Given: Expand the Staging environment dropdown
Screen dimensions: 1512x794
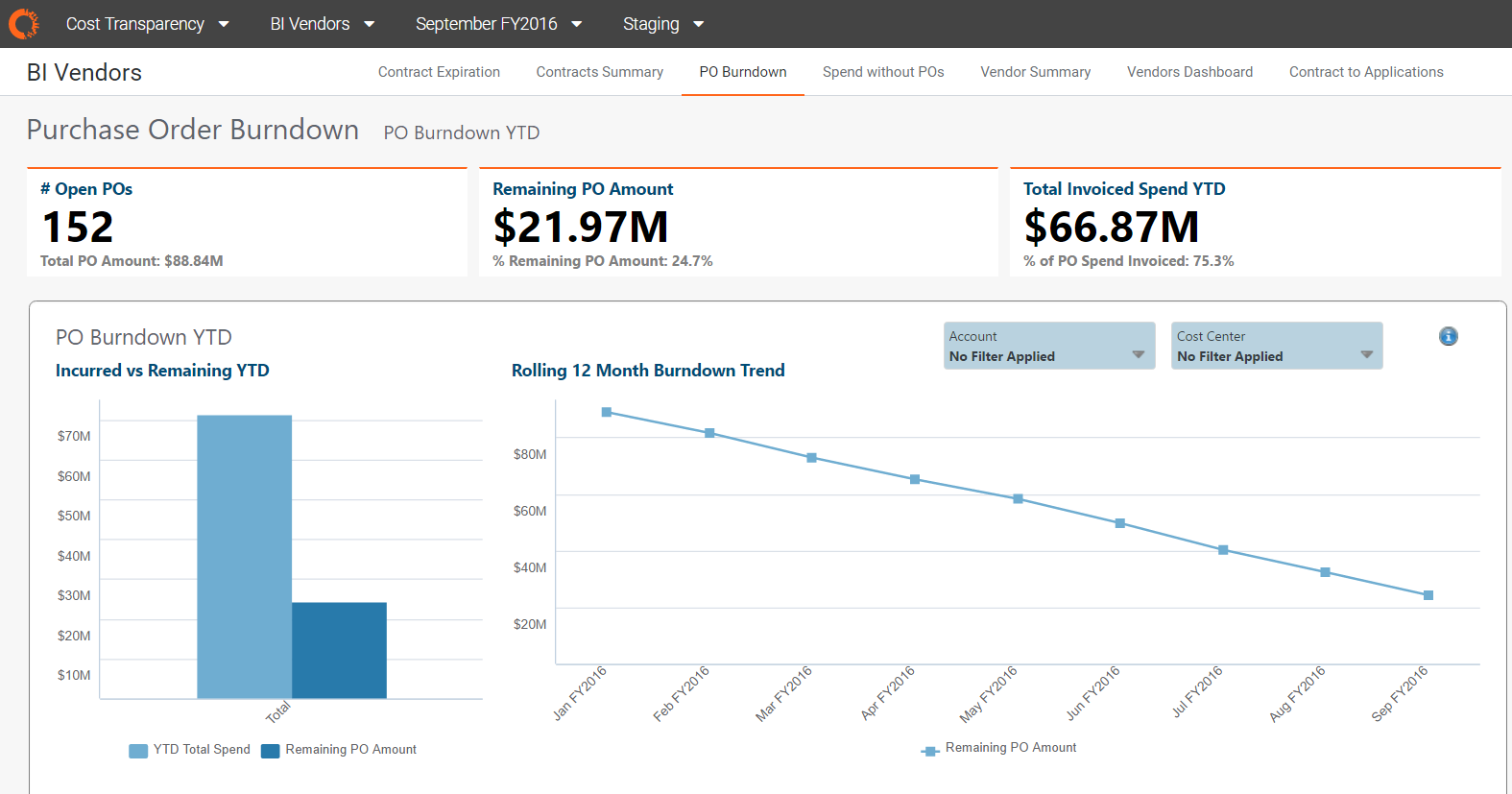Looking at the screenshot, I should 662,24.
